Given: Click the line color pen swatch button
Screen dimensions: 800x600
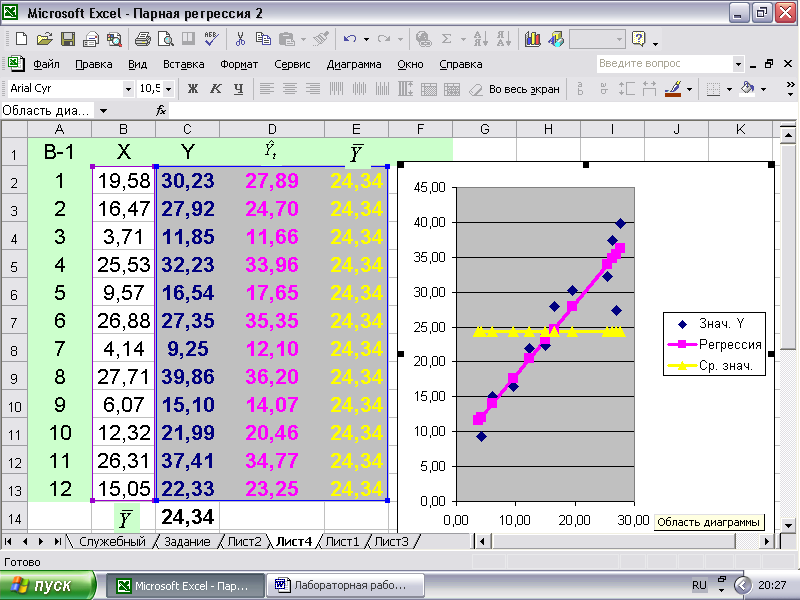Looking at the screenshot, I should point(673,89).
